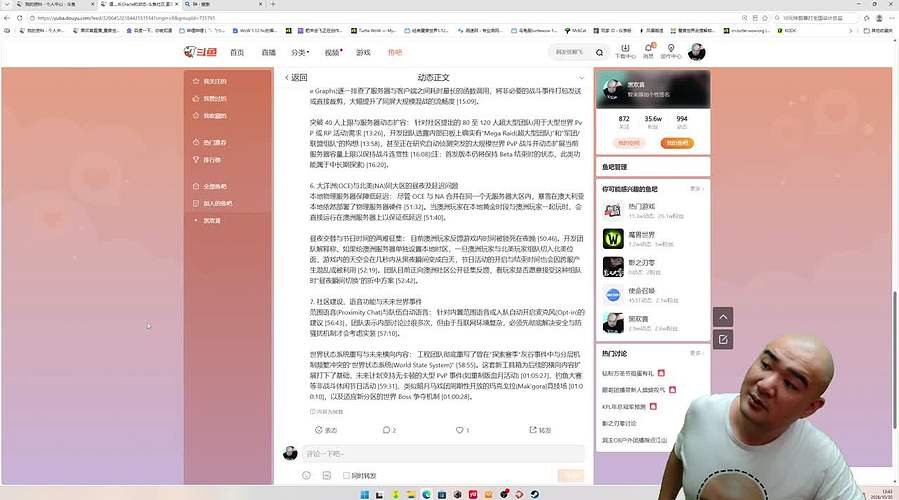Image resolution: width=899 pixels, height=500 pixels.
Task: Focus the comment input box
Action: (x=443, y=454)
